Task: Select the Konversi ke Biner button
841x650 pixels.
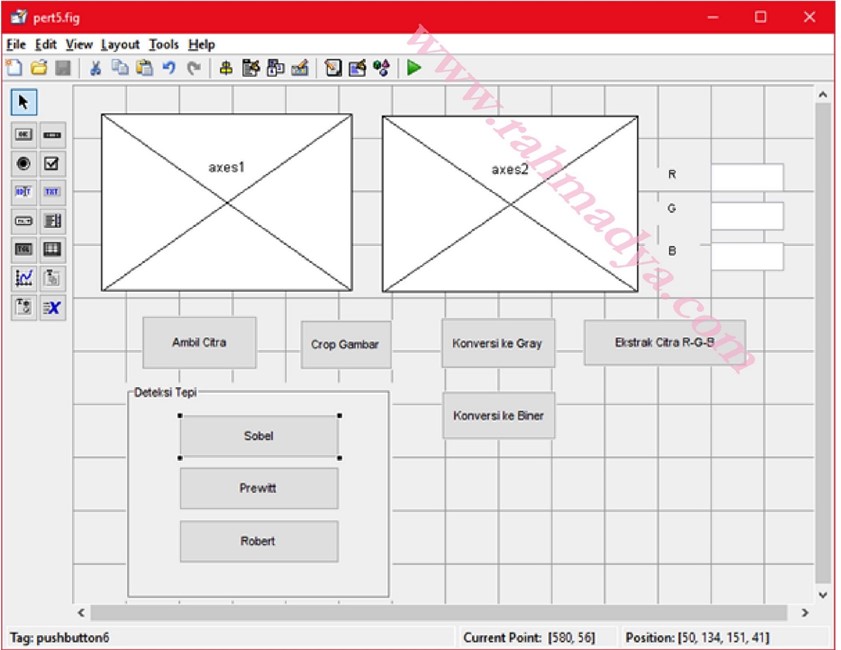Action: [498, 416]
